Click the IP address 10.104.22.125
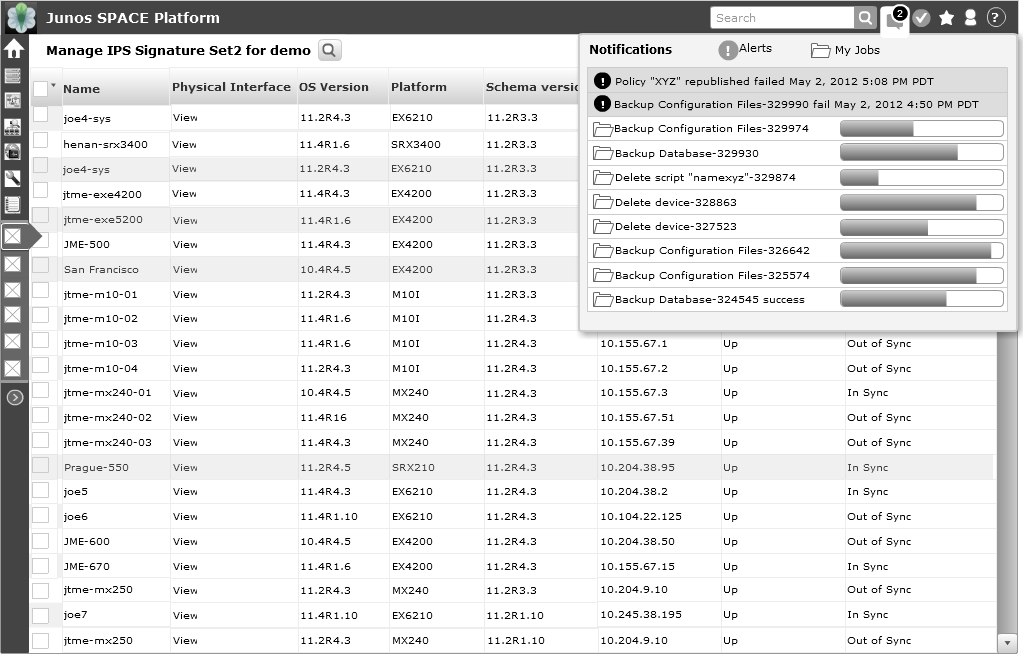The width and height of the screenshot is (1023, 654). point(641,516)
